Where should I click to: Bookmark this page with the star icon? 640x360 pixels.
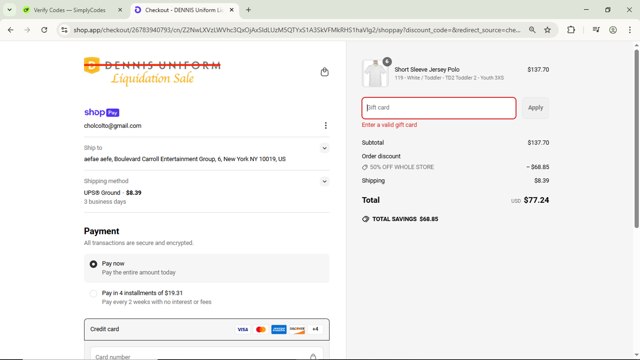click(547, 30)
